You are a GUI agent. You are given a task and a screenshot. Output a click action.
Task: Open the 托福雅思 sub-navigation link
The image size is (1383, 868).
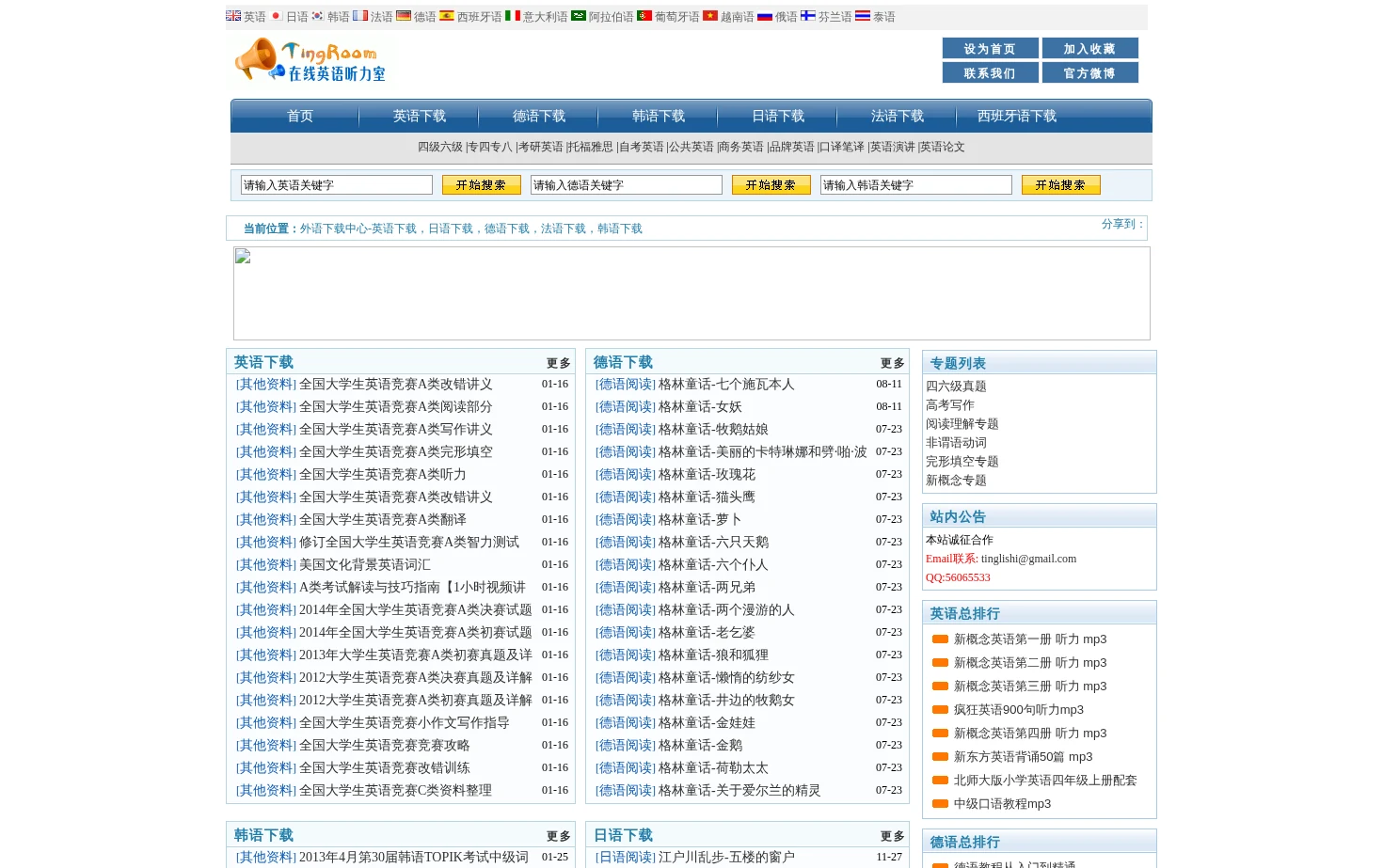click(x=591, y=147)
